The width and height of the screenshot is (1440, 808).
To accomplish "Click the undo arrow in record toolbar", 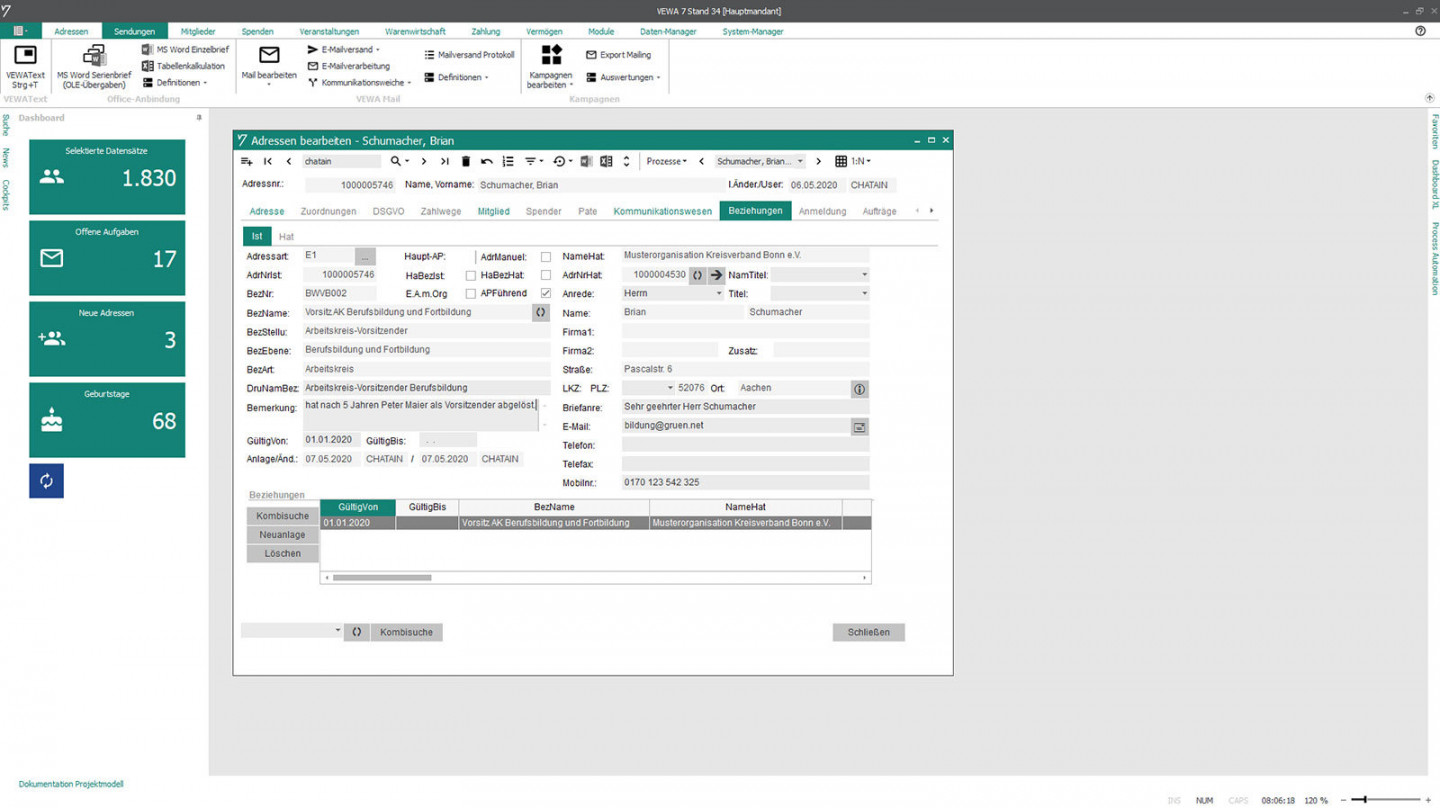I will [487, 161].
